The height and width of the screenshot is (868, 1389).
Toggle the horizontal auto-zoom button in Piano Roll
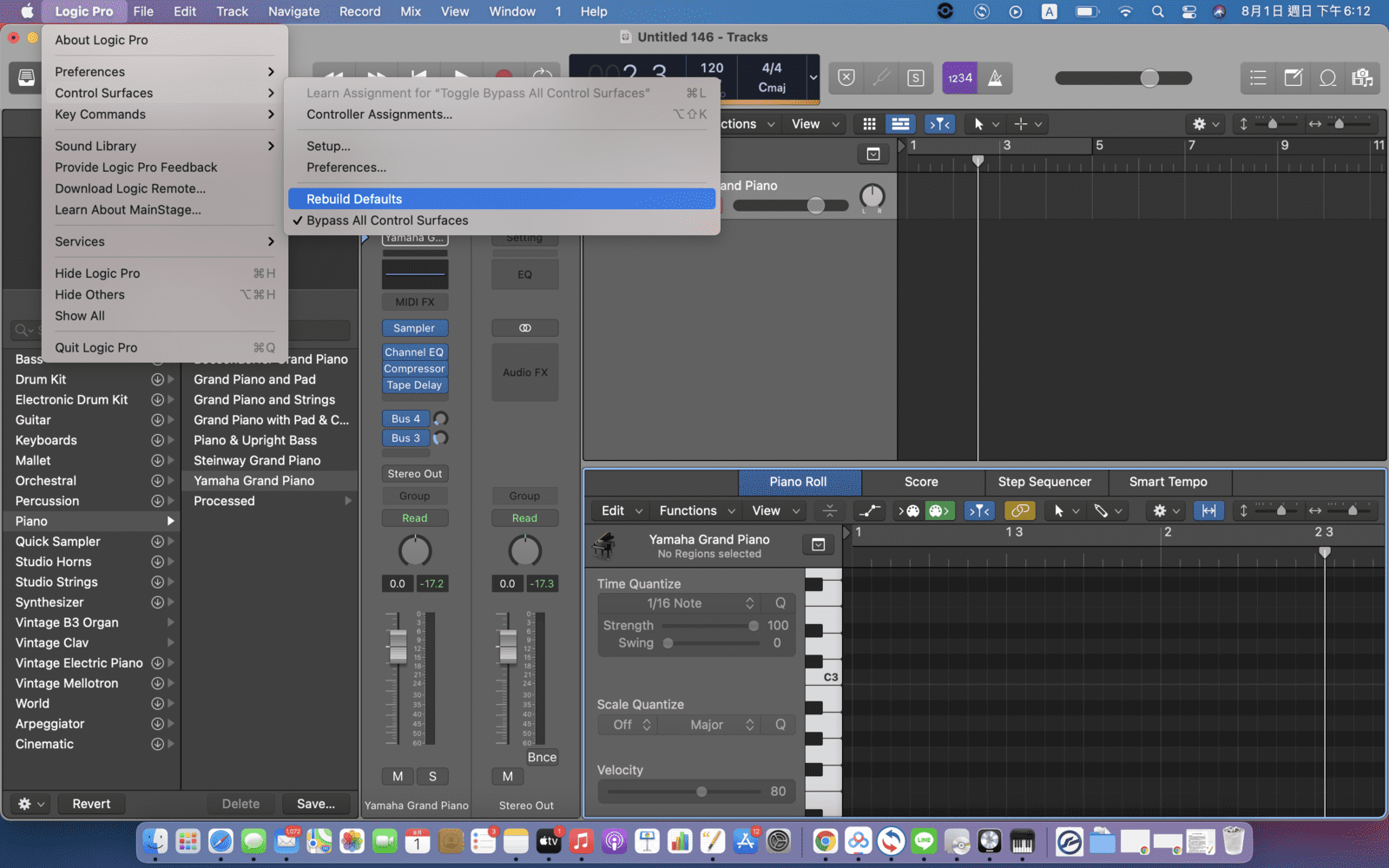click(1208, 510)
